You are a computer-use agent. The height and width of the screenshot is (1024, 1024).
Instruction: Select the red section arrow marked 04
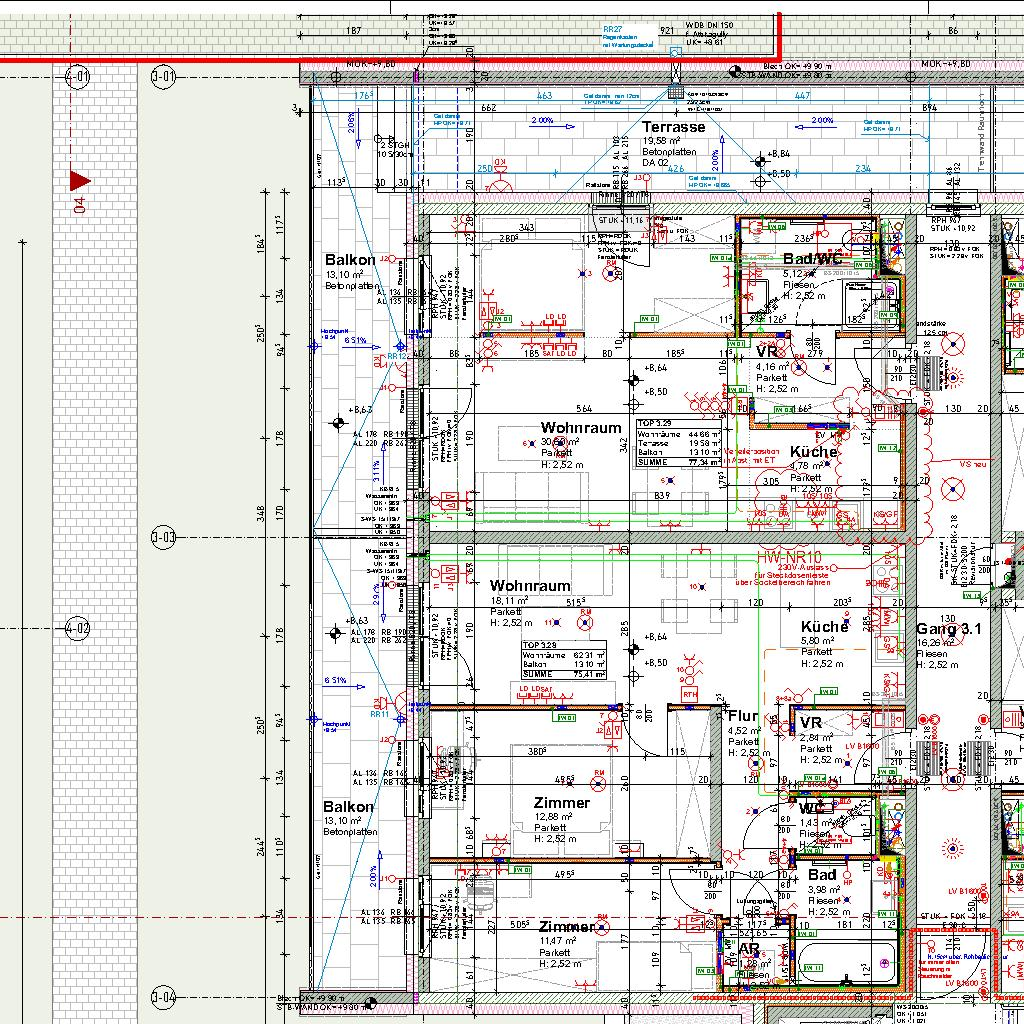79,181
